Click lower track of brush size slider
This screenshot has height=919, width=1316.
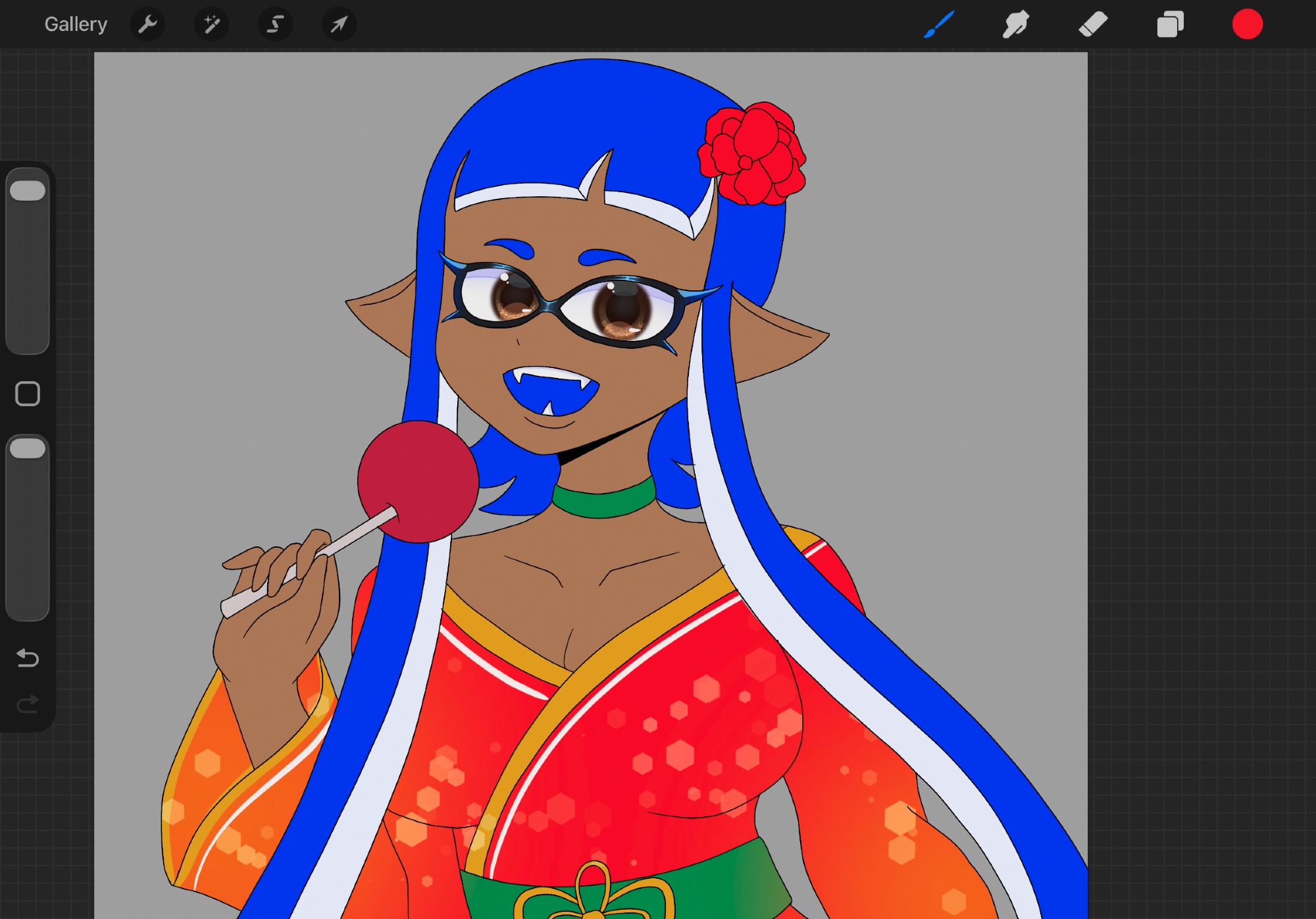pos(28,303)
